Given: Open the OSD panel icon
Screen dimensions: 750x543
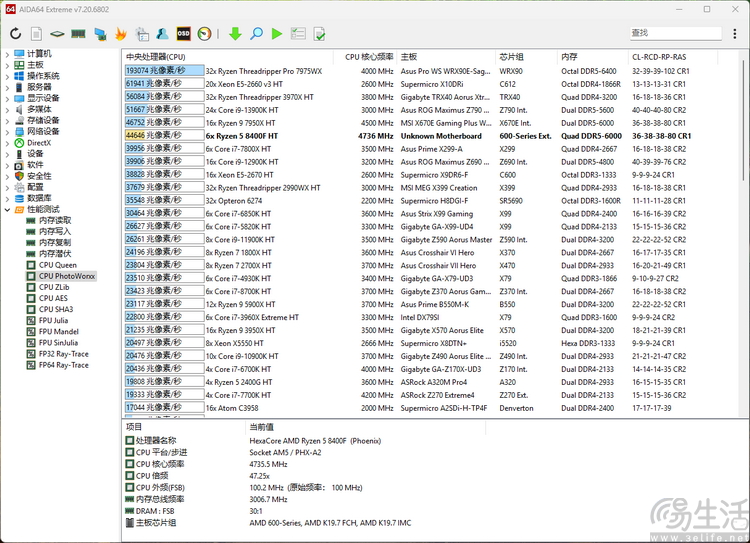Looking at the screenshot, I should click(183, 33).
